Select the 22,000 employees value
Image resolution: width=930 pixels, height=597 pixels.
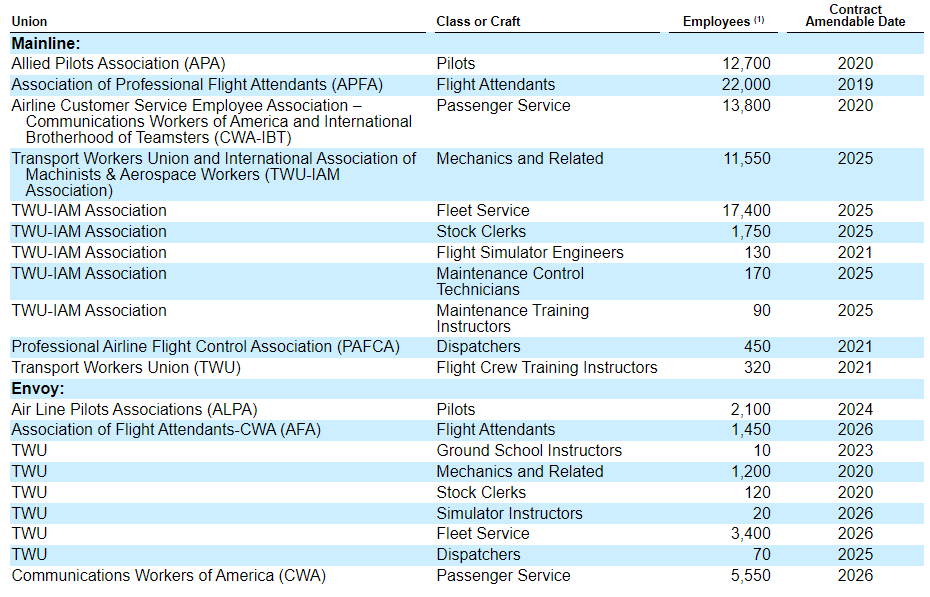click(x=746, y=84)
